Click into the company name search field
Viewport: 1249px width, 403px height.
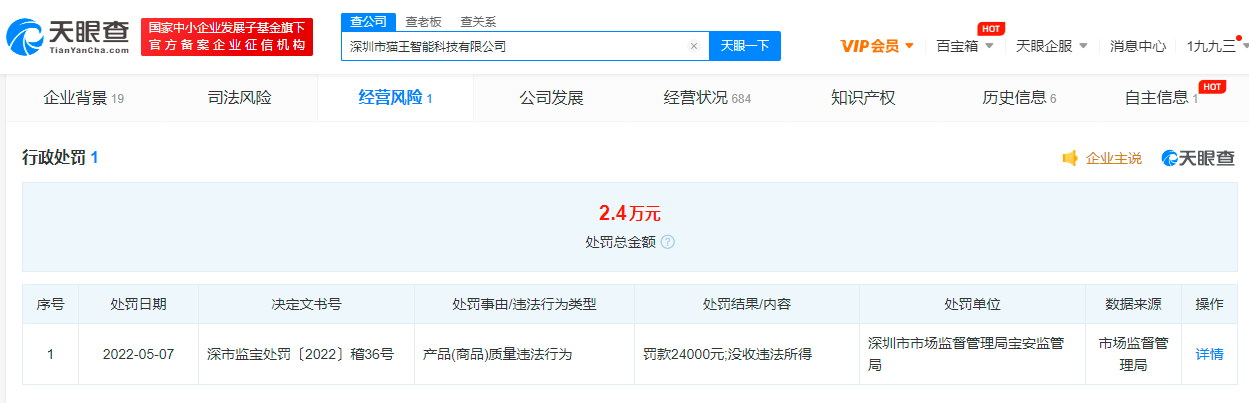pyautogui.click(x=515, y=46)
